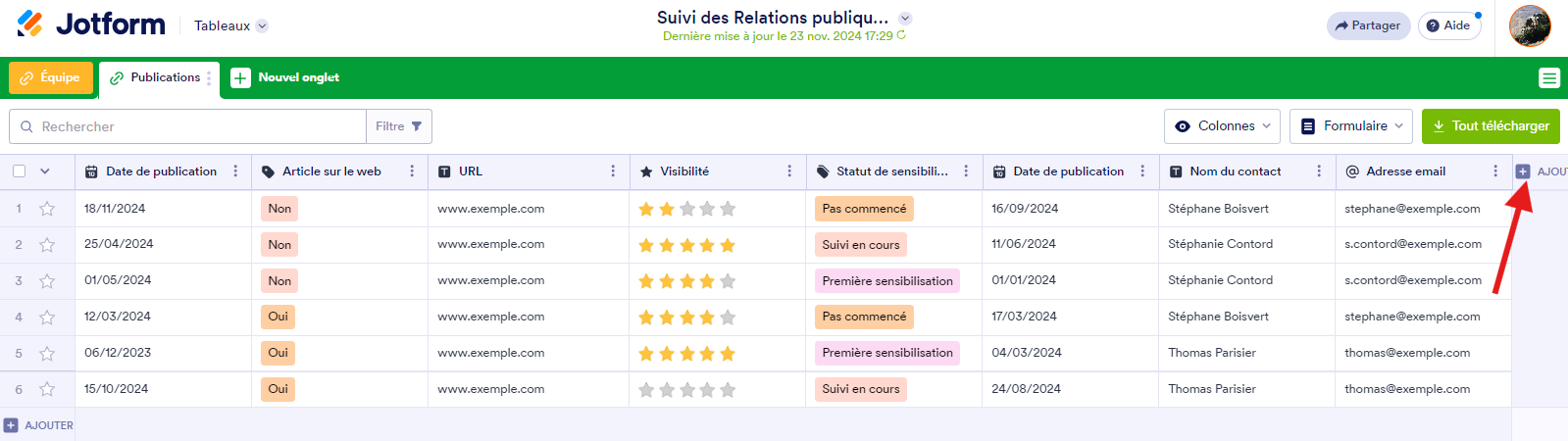This screenshot has width=1568, height=441.
Task: Click three-dot menu on Visibilité column
Action: click(x=789, y=171)
